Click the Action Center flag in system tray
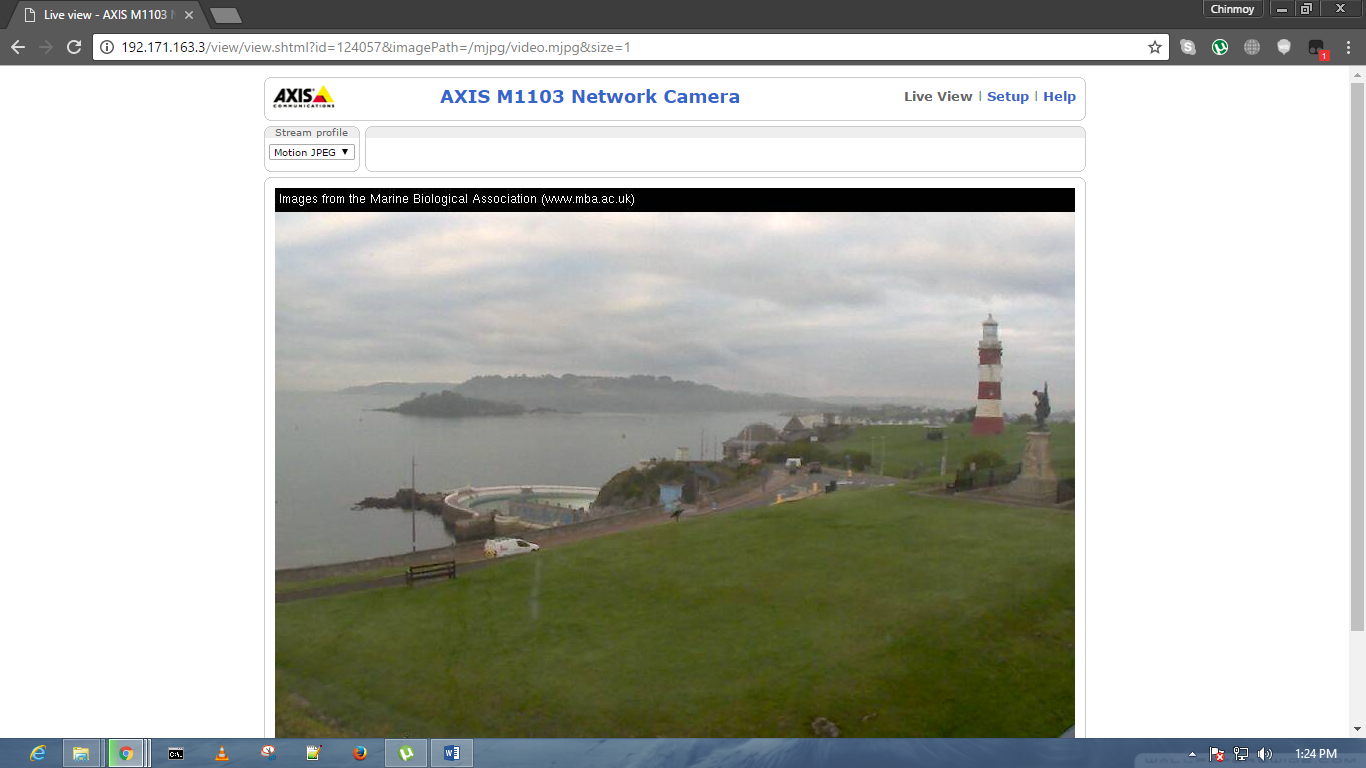Image resolution: width=1366 pixels, height=768 pixels. (x=1218, y=753)
